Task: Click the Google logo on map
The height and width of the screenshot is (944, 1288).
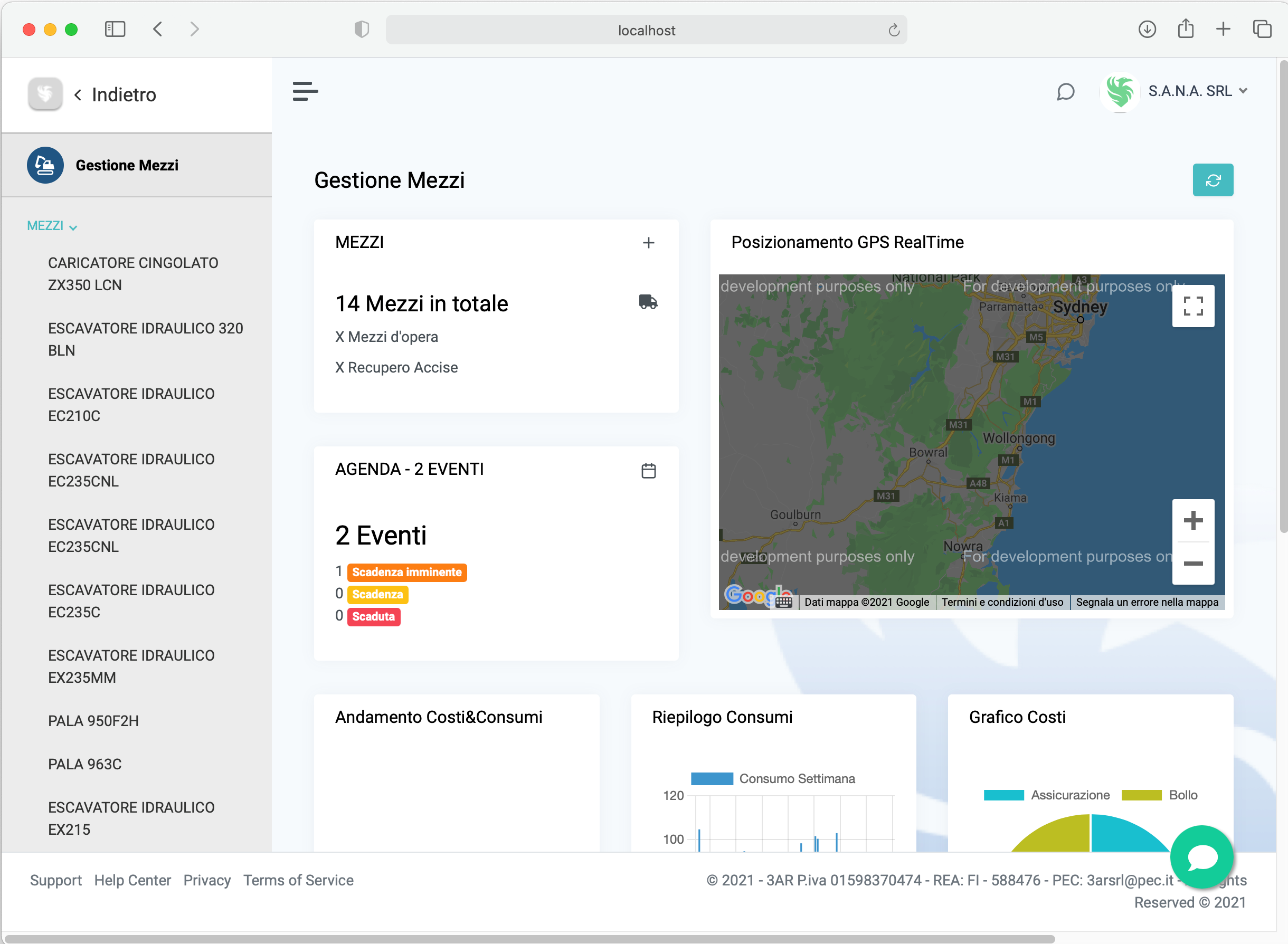Action: [x=757, y=596]
